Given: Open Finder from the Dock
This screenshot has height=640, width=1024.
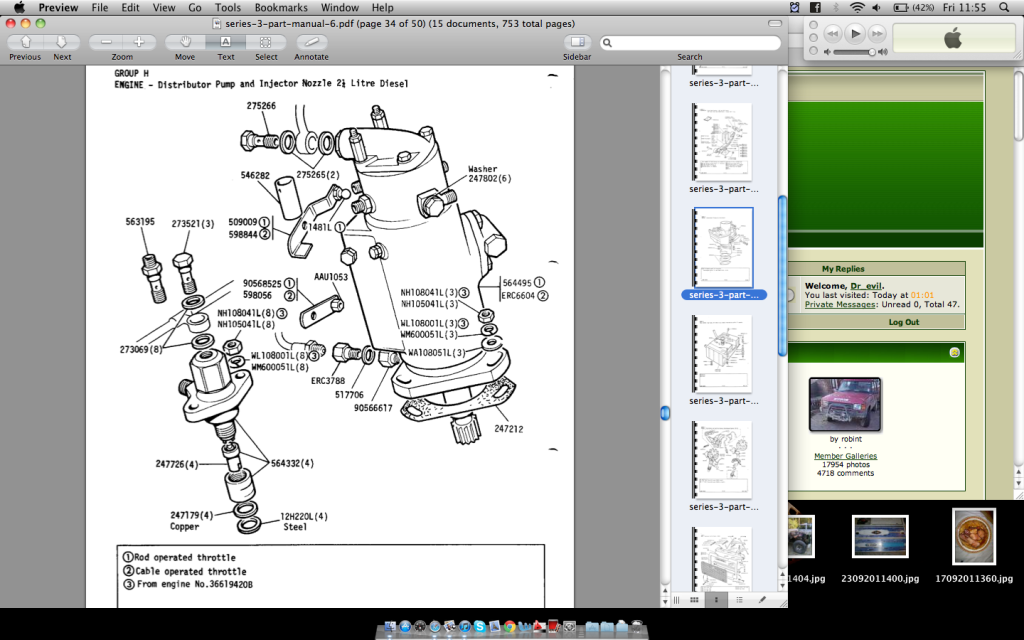Looking at the screenshot, I should [x=390, y=626].
